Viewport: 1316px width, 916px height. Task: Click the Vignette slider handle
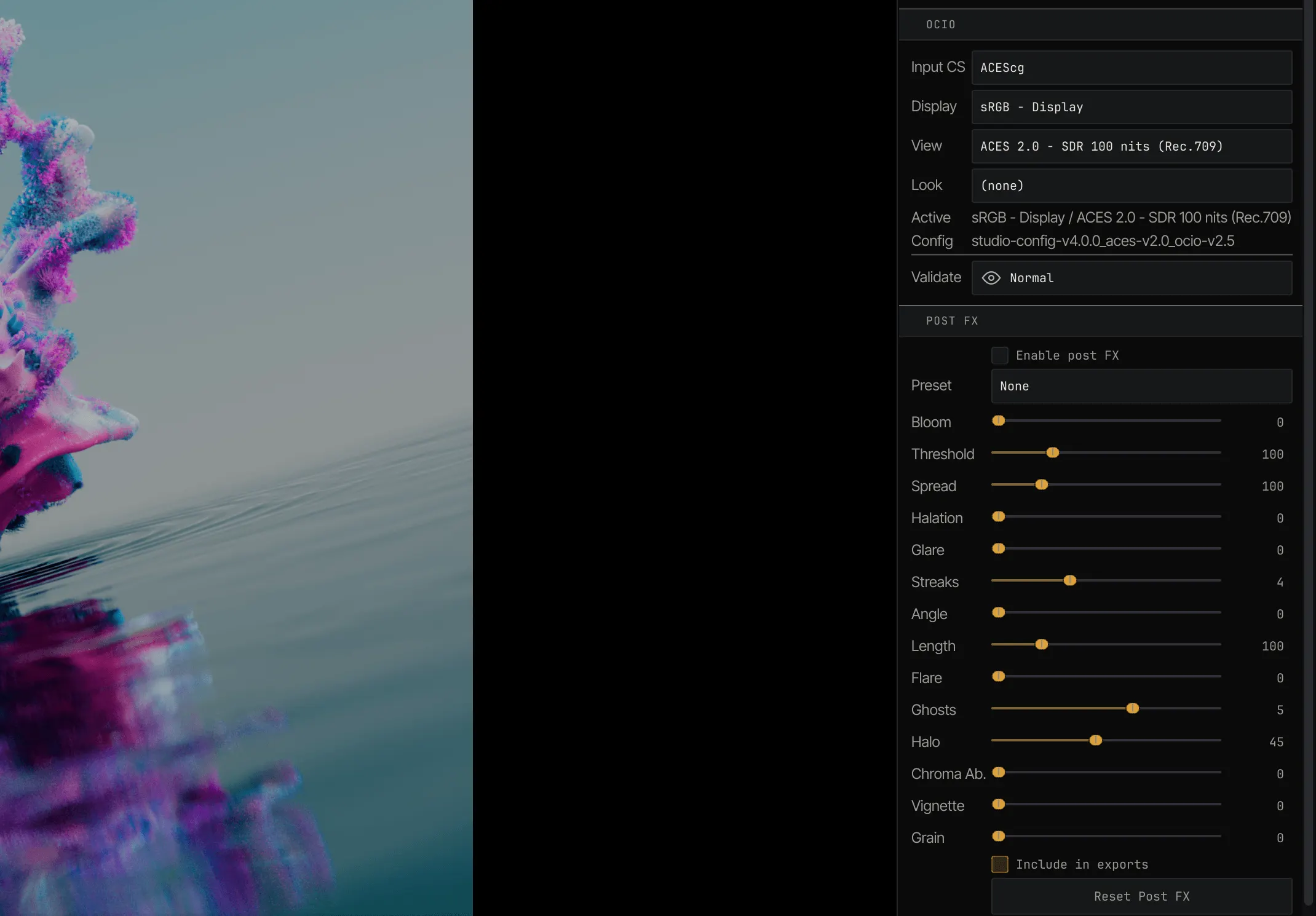click(x=999, y=804)
